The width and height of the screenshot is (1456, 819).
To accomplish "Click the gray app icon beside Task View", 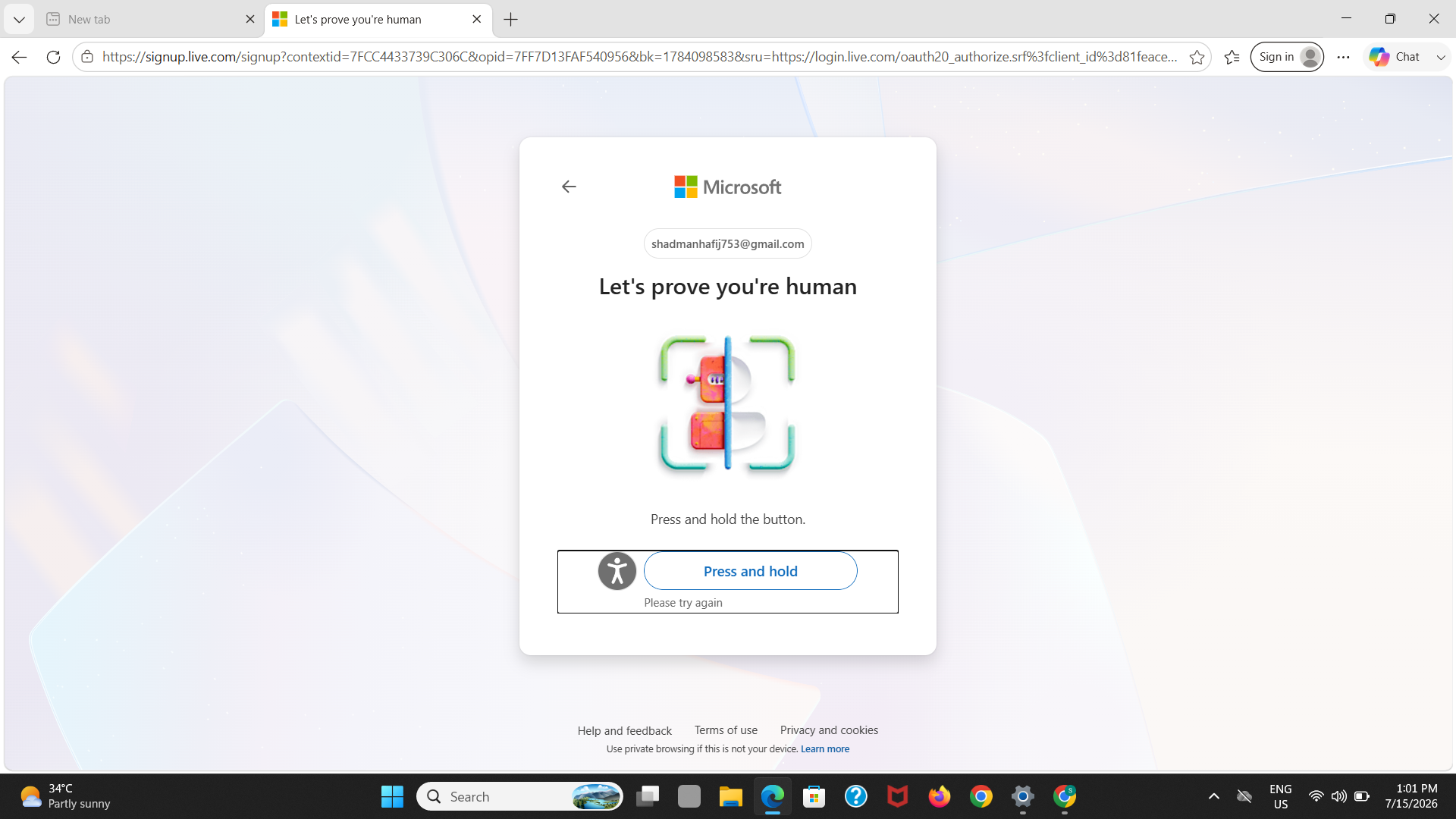I will click(x=689, y=796).
